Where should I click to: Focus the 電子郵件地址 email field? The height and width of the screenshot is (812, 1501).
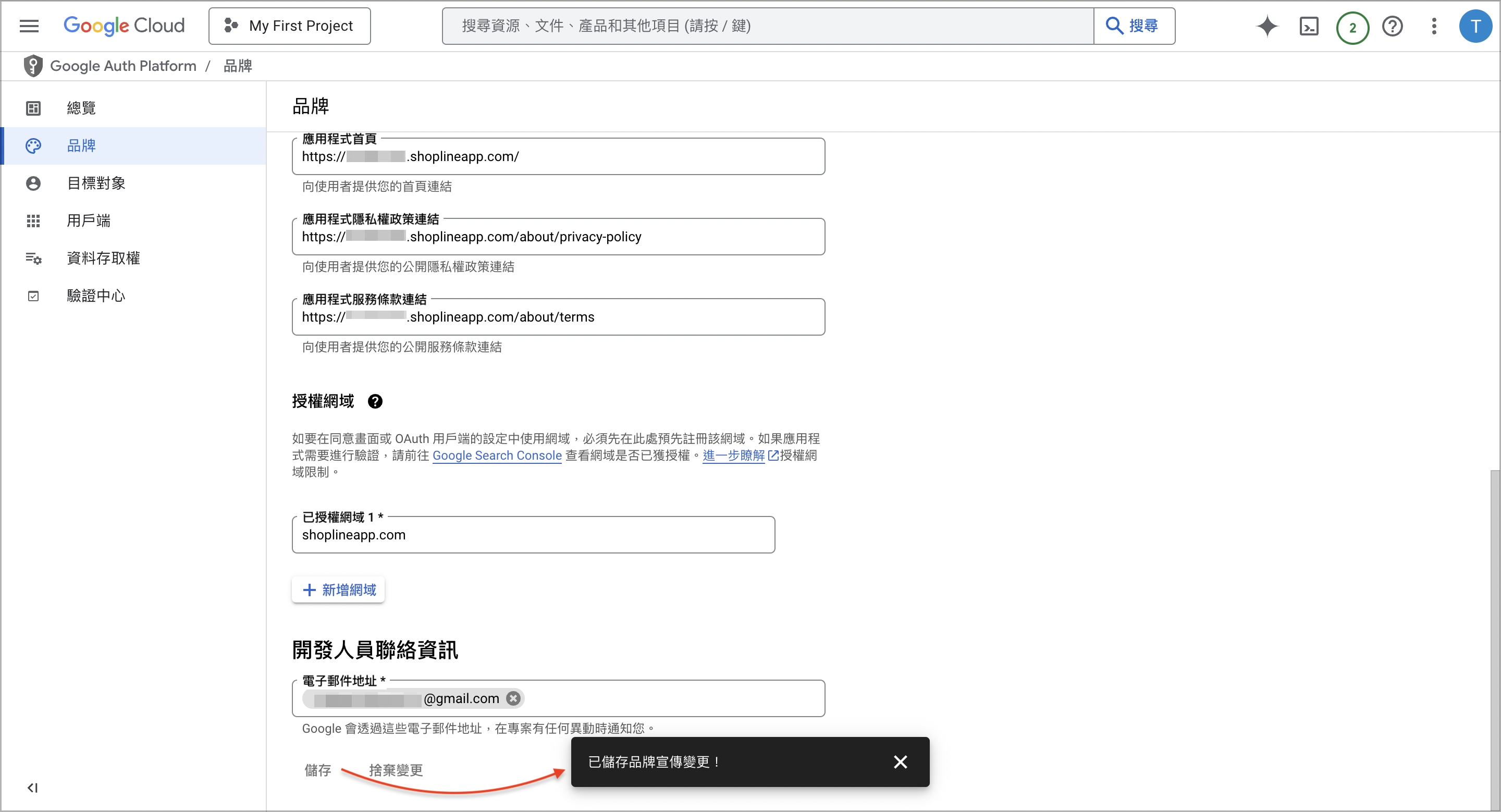pos(558,698)
